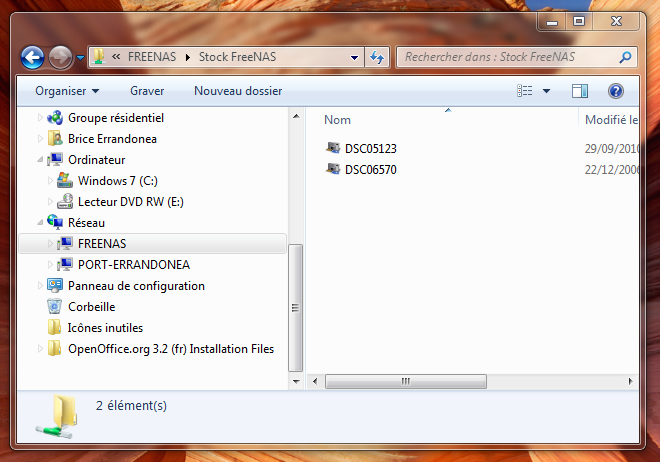Image resolution: width=660 pixels, height=462 pixels.
Task: Click the 2 élément(s) status text
Action: point(131,405)
